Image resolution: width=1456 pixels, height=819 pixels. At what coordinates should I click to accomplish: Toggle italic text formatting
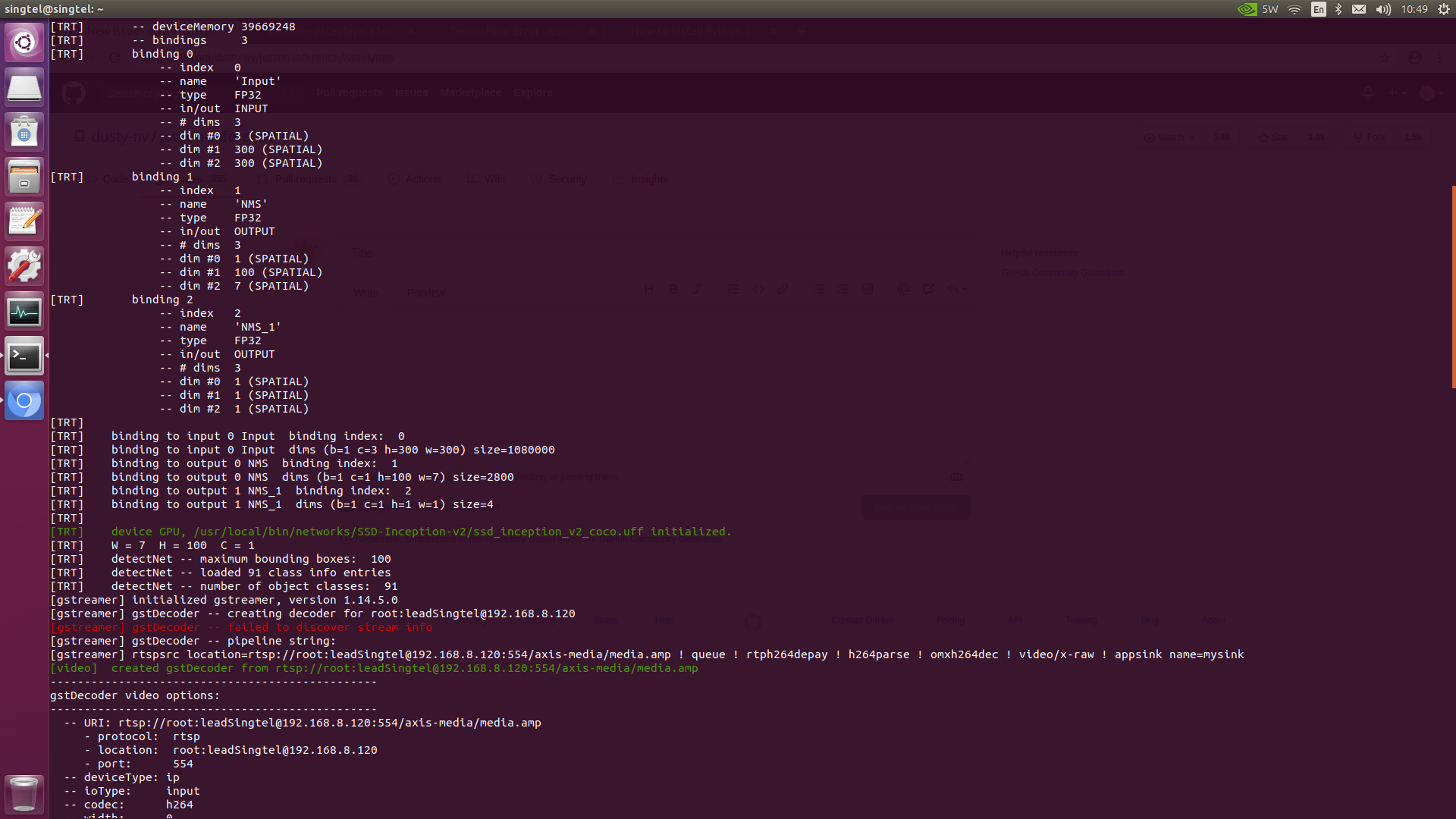(x=698, y=289)
